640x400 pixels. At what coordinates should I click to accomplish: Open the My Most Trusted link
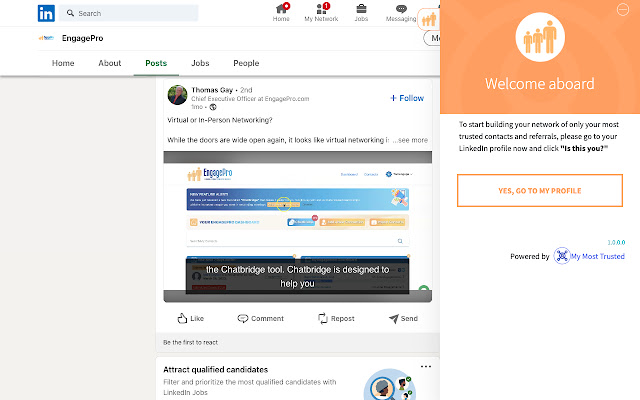point(589,256)
